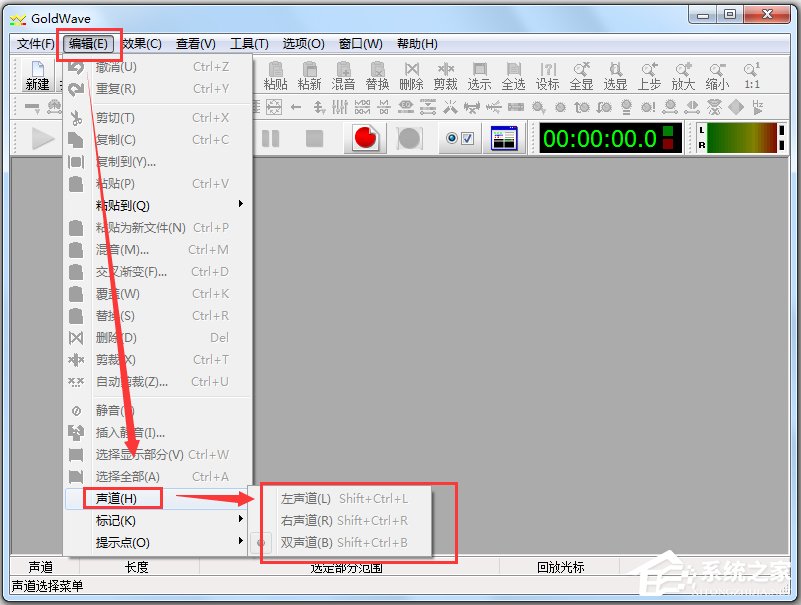Image resolution: width=801 pixels, height=605 pixels.
Task: Click the 粘贴 paste toolbar icon
Action: tap(275, 75)
